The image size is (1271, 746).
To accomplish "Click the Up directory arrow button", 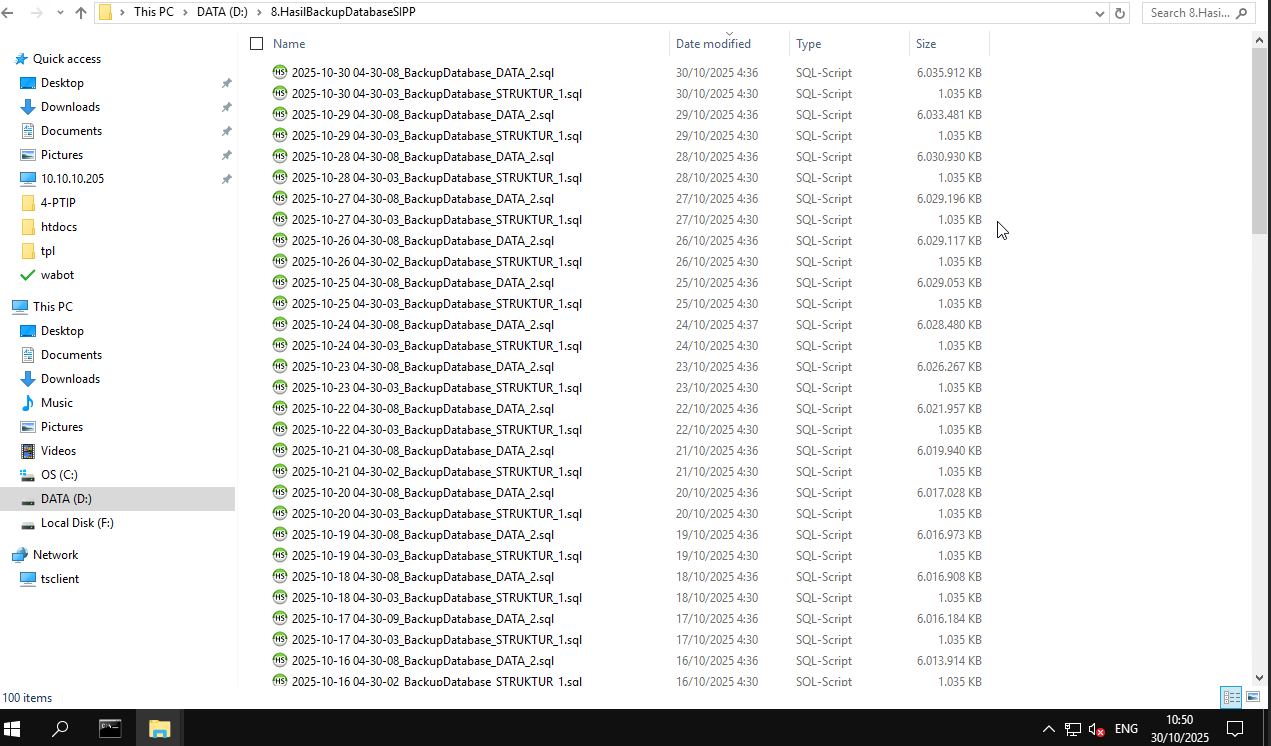I will (81, 13).
